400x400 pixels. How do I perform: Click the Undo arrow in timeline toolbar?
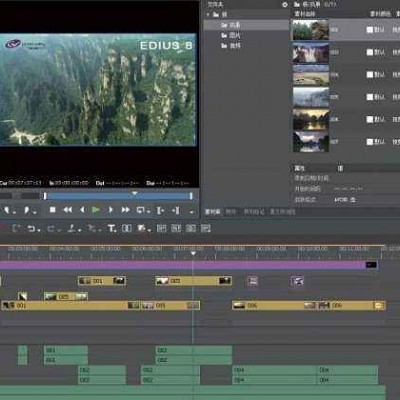coord(31,229)
